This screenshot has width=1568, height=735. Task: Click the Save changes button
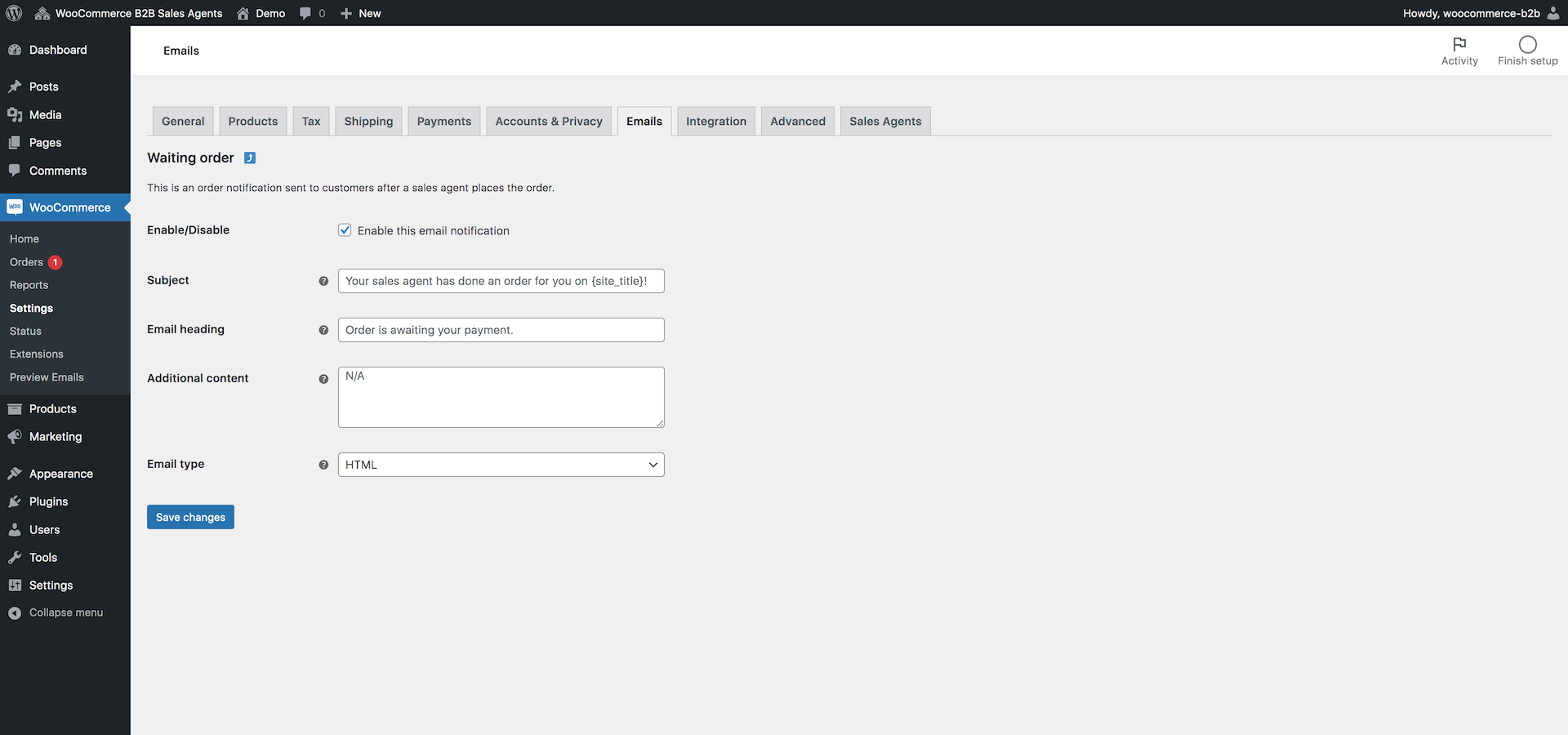190,517
